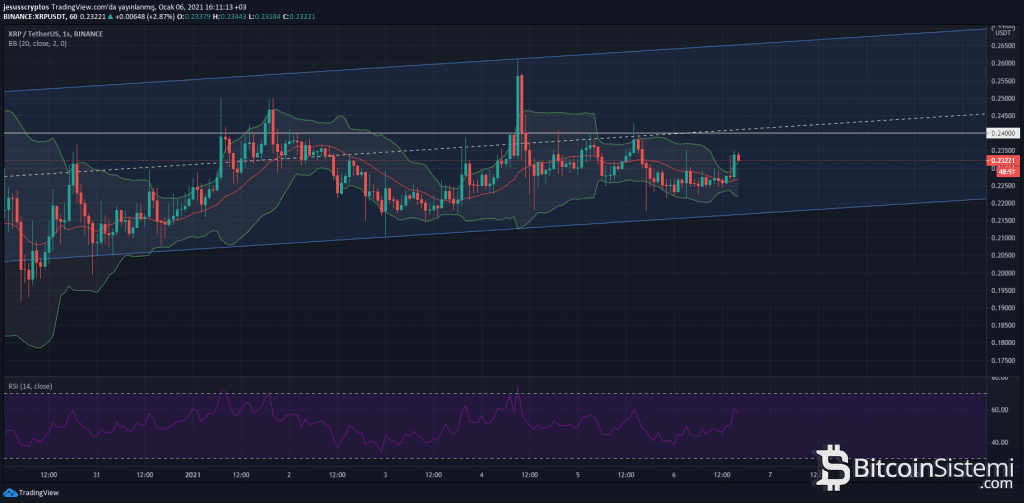Click the red current price label 0.23221

(x=1003, y=160)
